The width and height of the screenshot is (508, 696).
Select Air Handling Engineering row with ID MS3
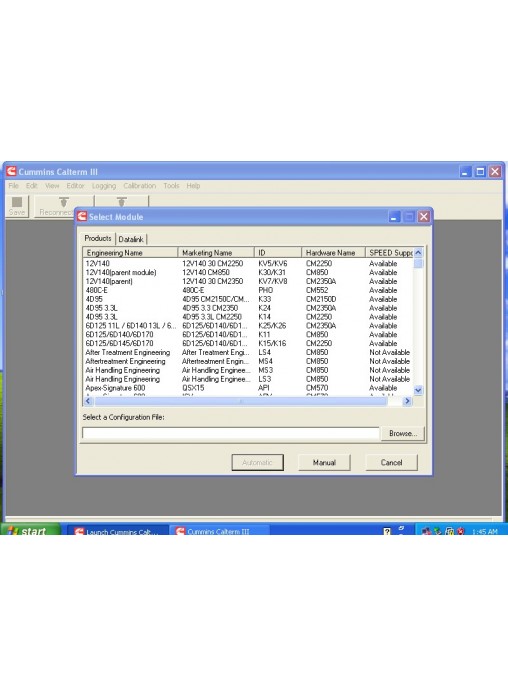pyautogui.click(x=248, y=370)
